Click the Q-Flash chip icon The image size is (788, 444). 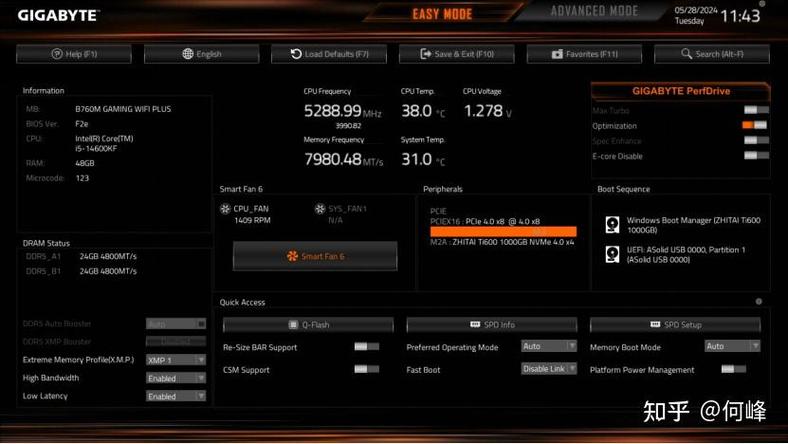click(293, 325)
